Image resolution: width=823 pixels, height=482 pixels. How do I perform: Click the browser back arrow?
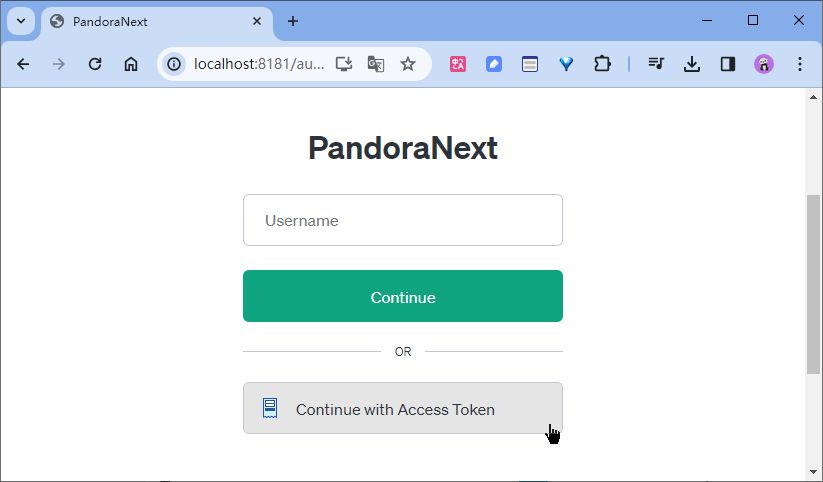point(23,64)
